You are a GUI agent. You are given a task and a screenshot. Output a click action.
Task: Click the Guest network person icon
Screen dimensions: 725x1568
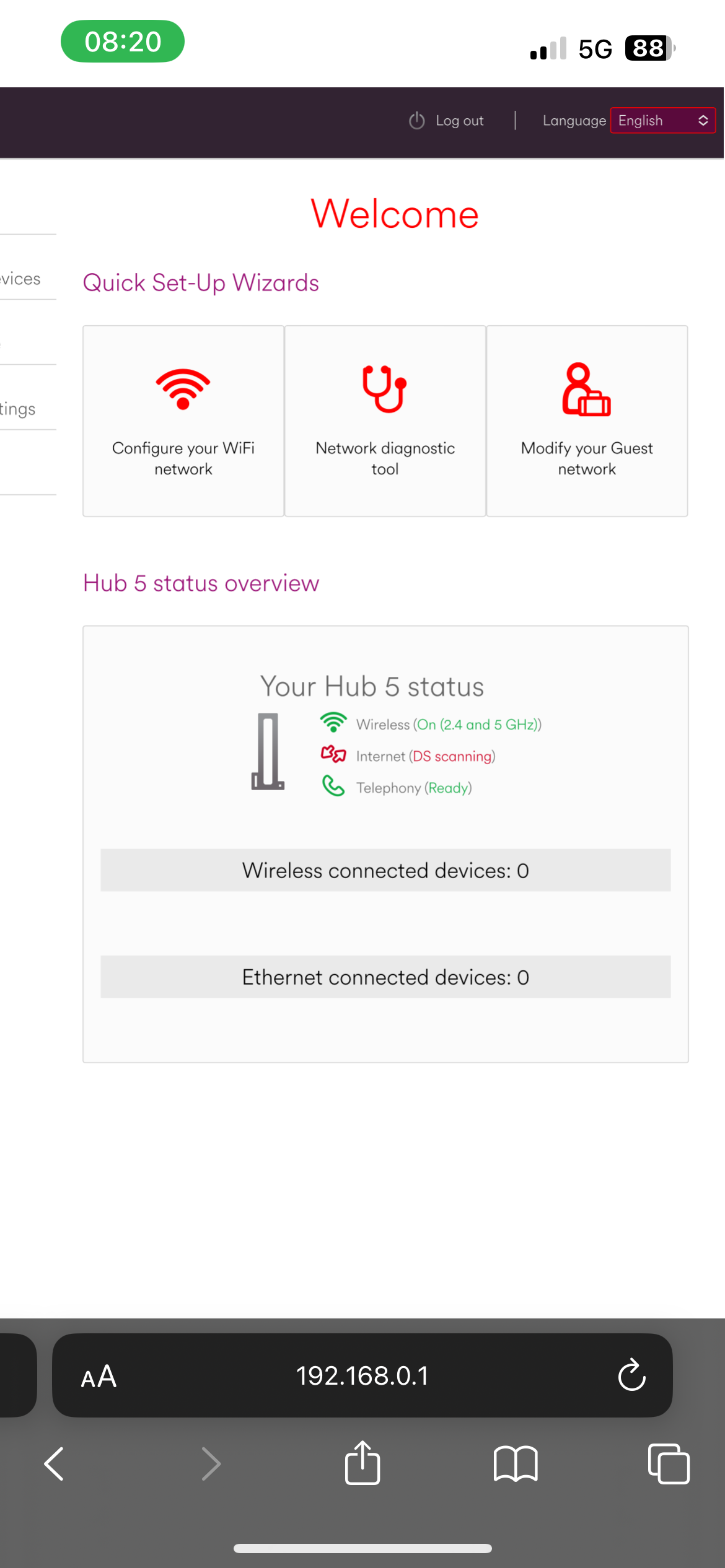[586, 389]
